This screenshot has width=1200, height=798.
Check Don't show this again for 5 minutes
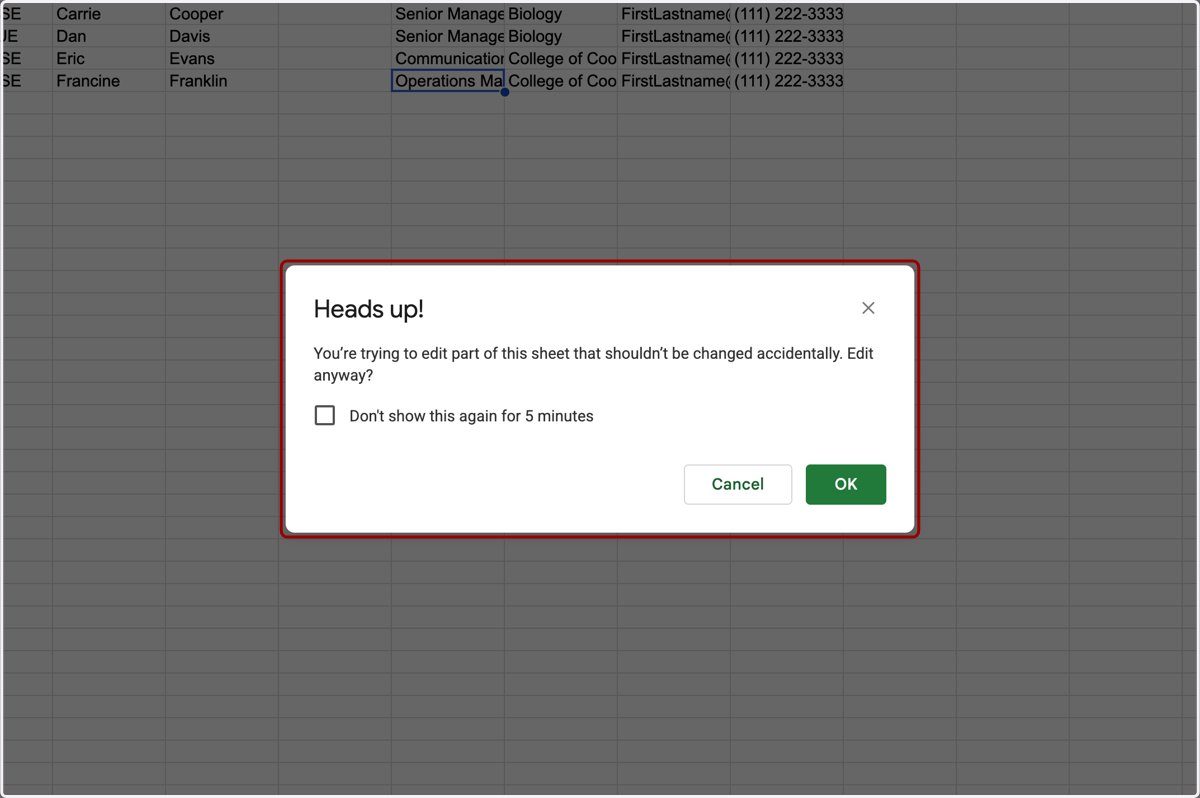click(325, 415)
